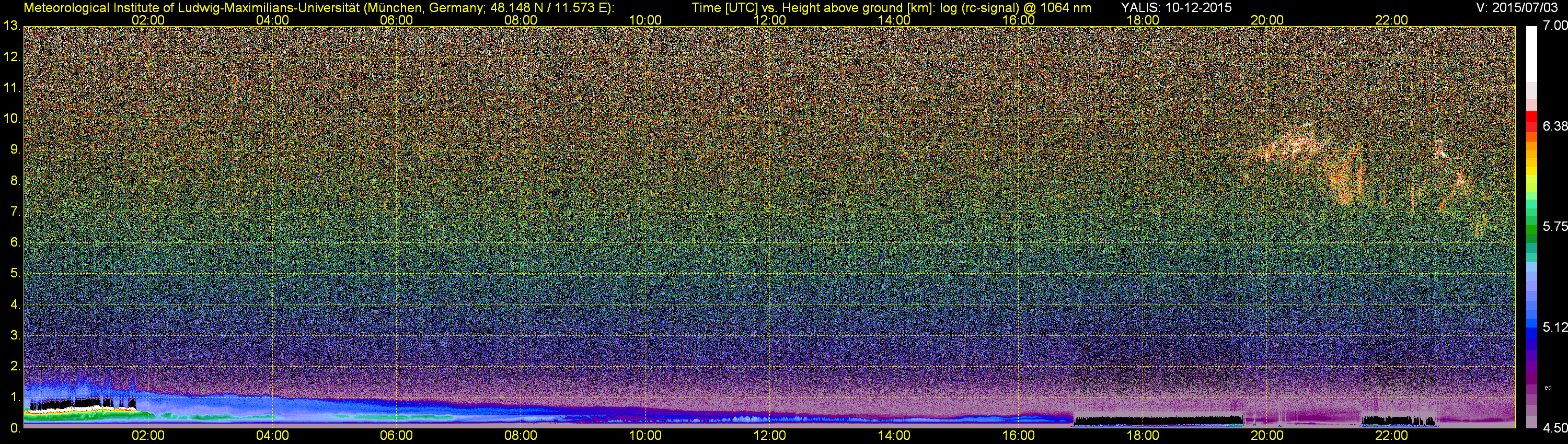This screenshot has height=444, width=1568.
Task: Click the 10:00 label on the bottom time axis
Action: [645, 436]
